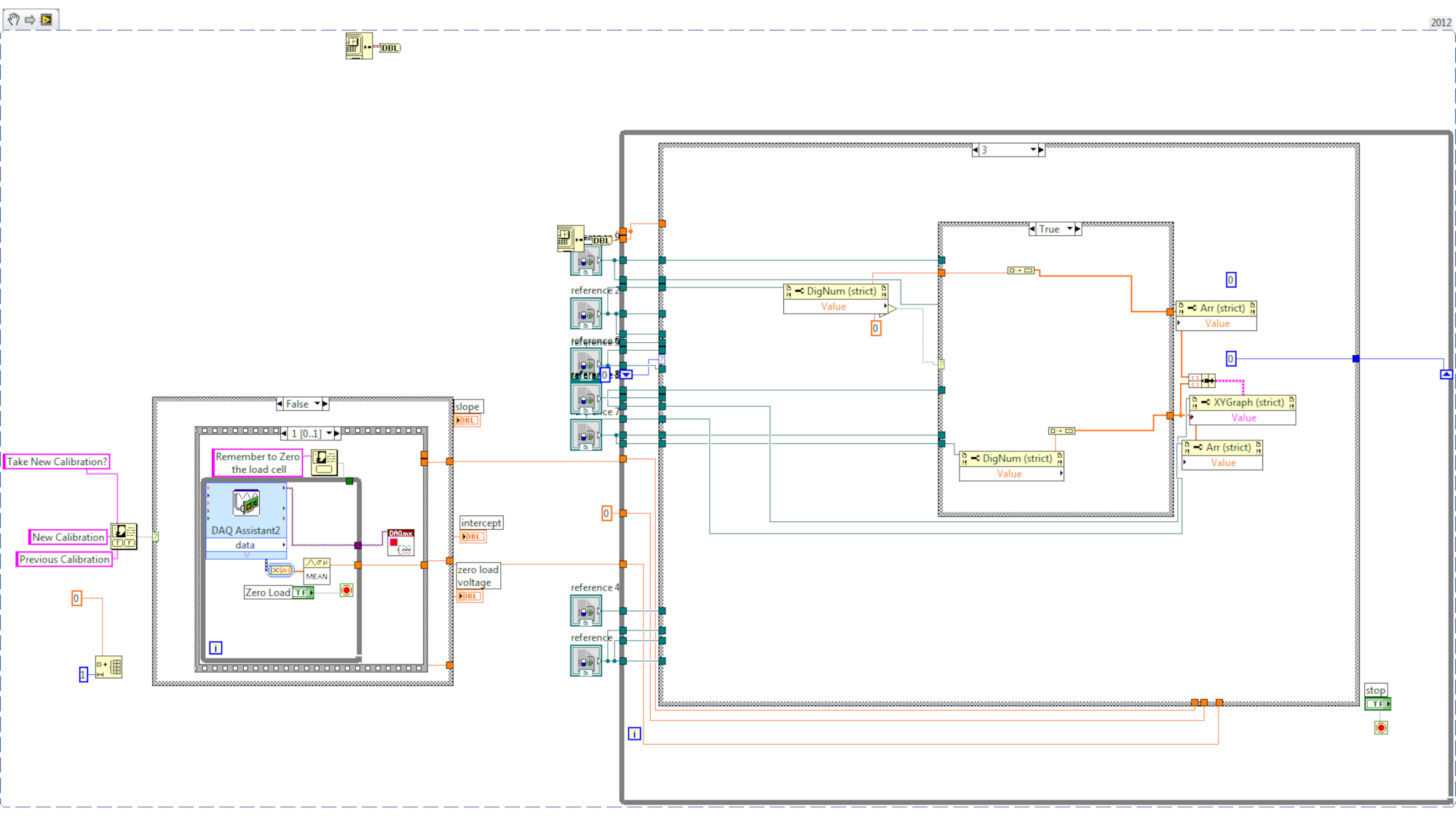Click the two-button dialog beside New Calibration
1456x816 pixels.
(x=124, y=536)
